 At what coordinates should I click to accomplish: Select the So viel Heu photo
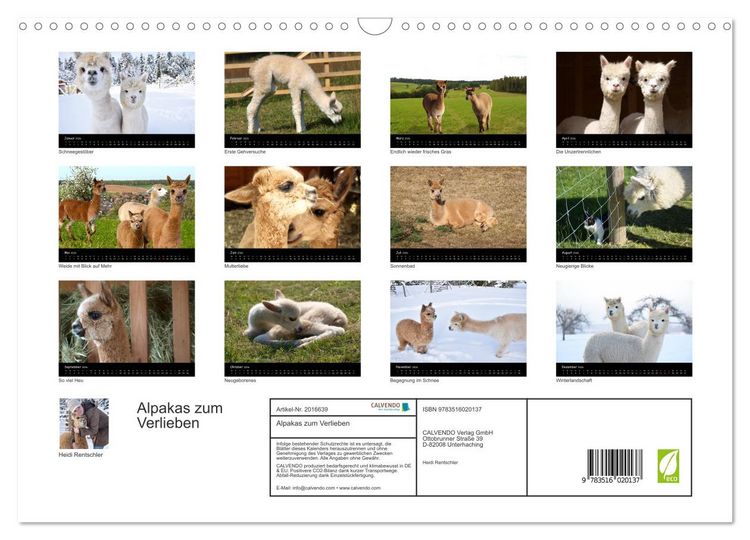(x=127, y=328)
